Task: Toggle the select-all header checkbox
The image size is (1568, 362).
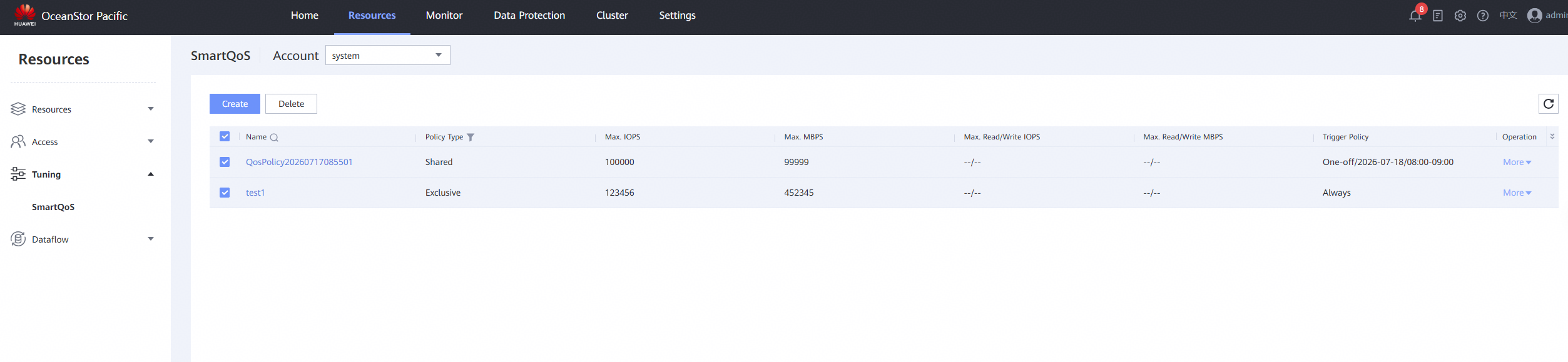Action: pyautogui.click(x=225, y=136)
